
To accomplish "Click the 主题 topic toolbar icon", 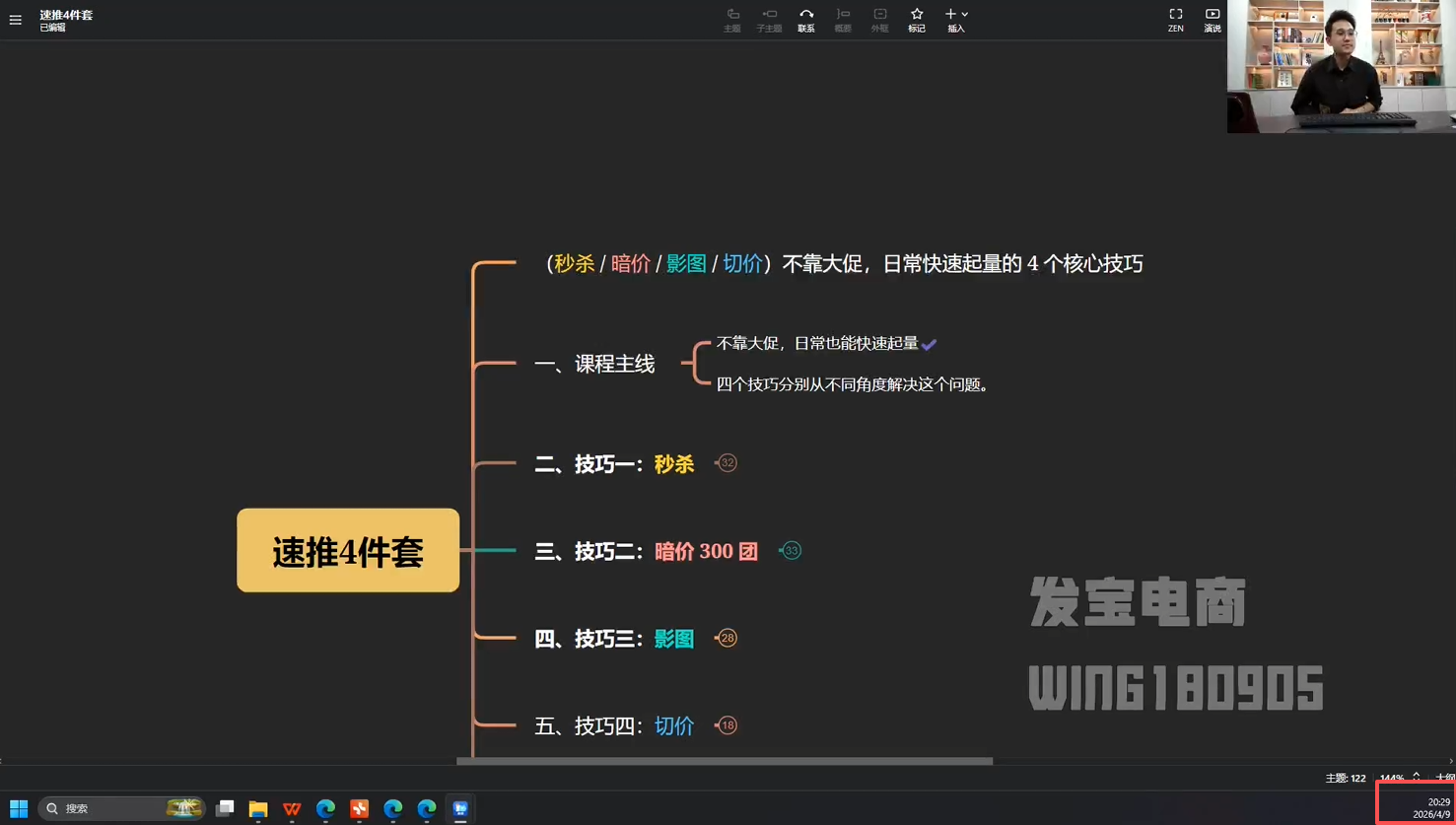I will pos(732,19).
